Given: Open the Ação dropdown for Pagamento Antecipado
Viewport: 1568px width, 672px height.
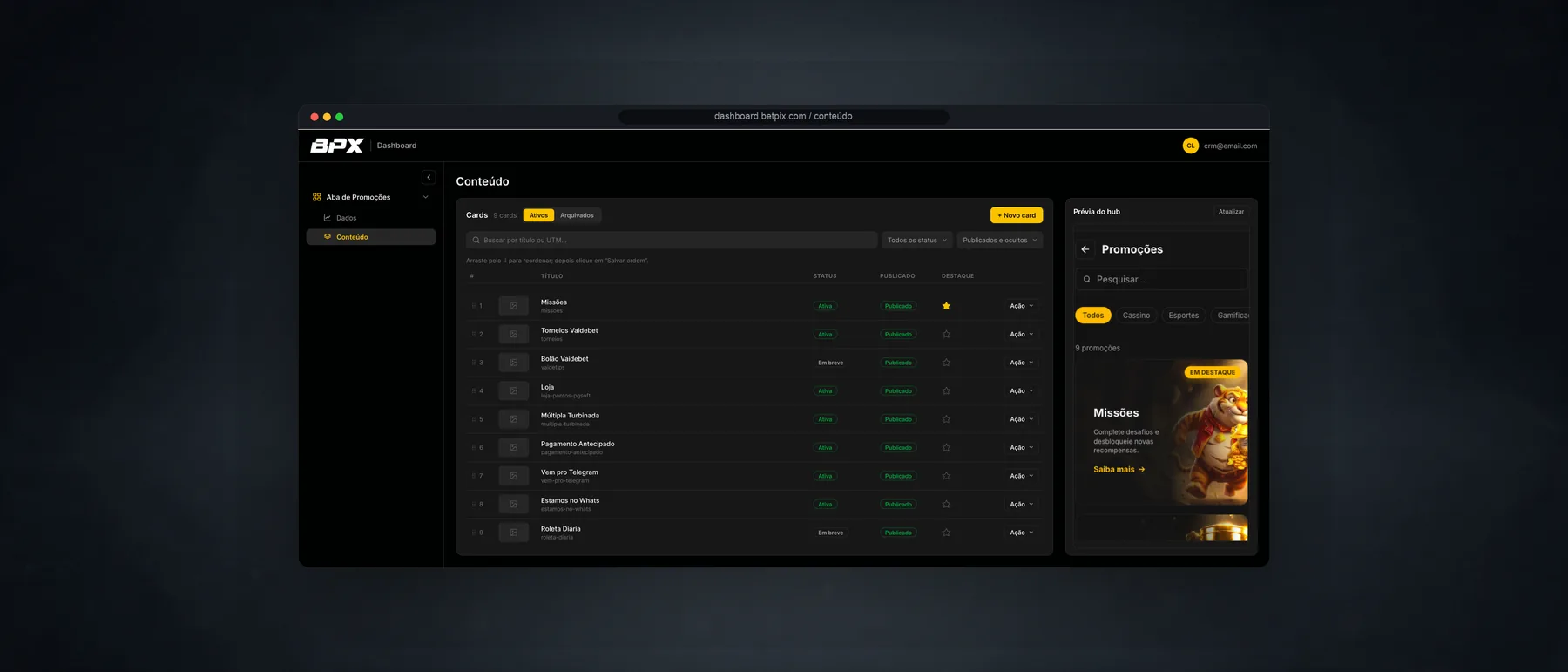Looking at the screenshot, I should coord(1022,448).
